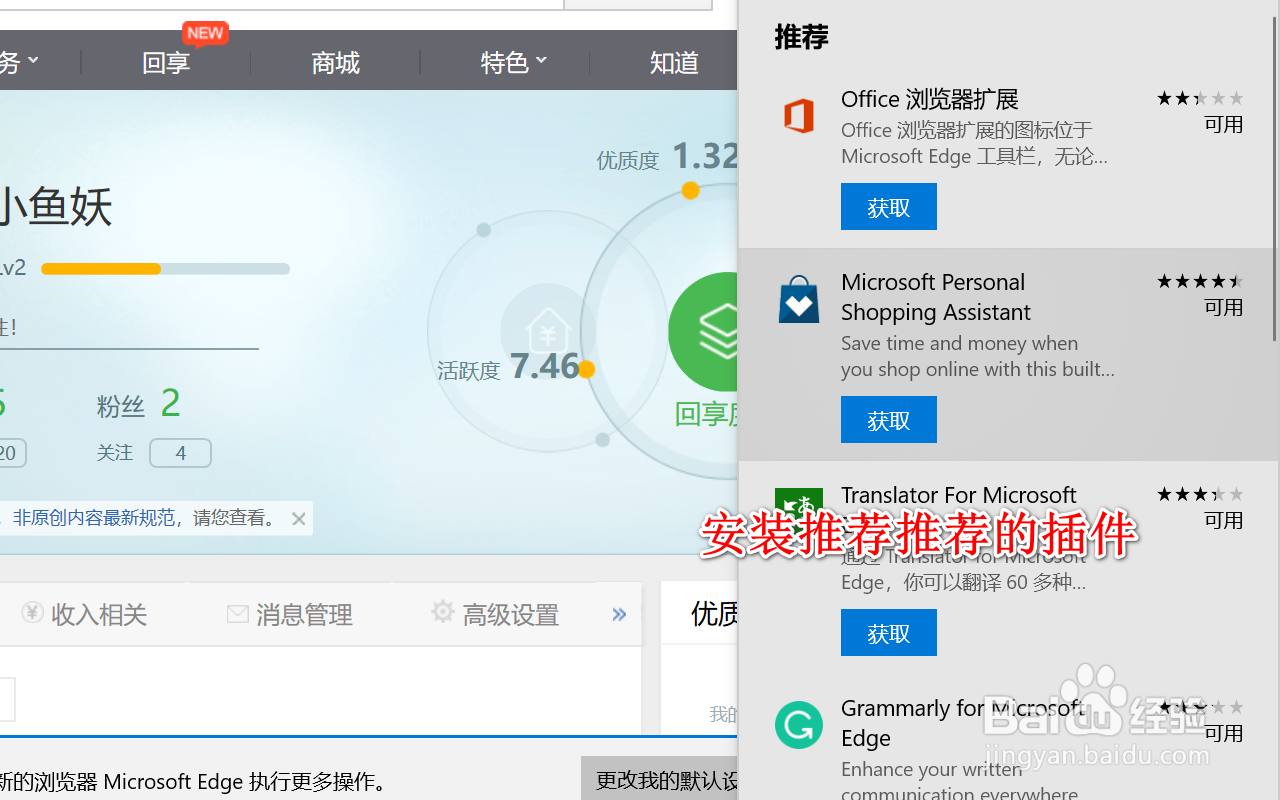Click the yen icon beside 收入相关

(x=32, y=612)
